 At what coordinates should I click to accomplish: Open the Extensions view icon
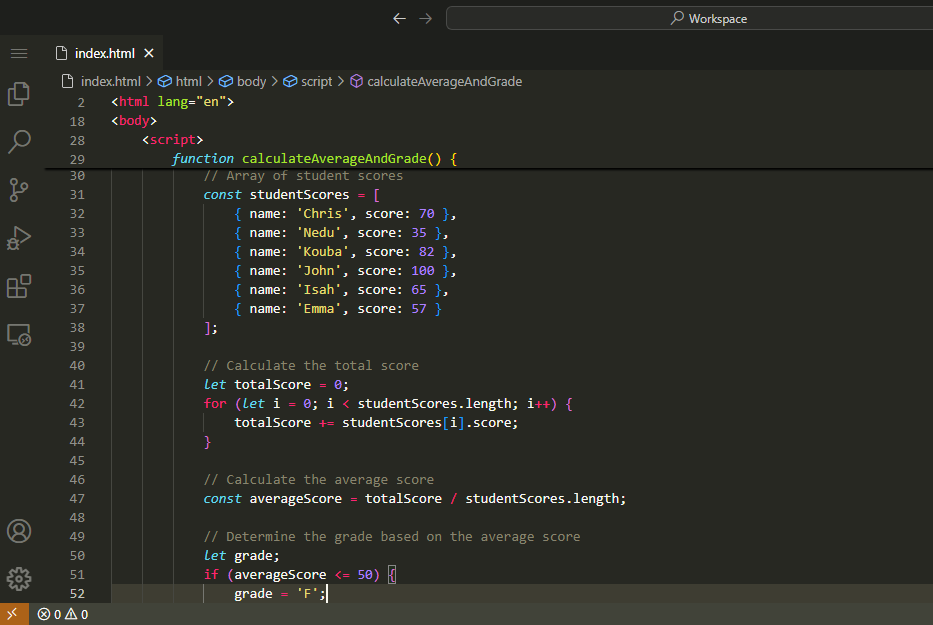pyautogui.click(x=19, y=287)
